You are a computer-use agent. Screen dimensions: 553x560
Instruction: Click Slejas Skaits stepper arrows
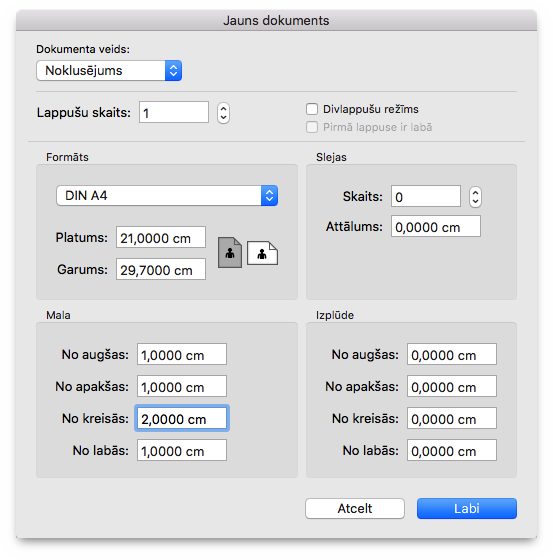475,197
